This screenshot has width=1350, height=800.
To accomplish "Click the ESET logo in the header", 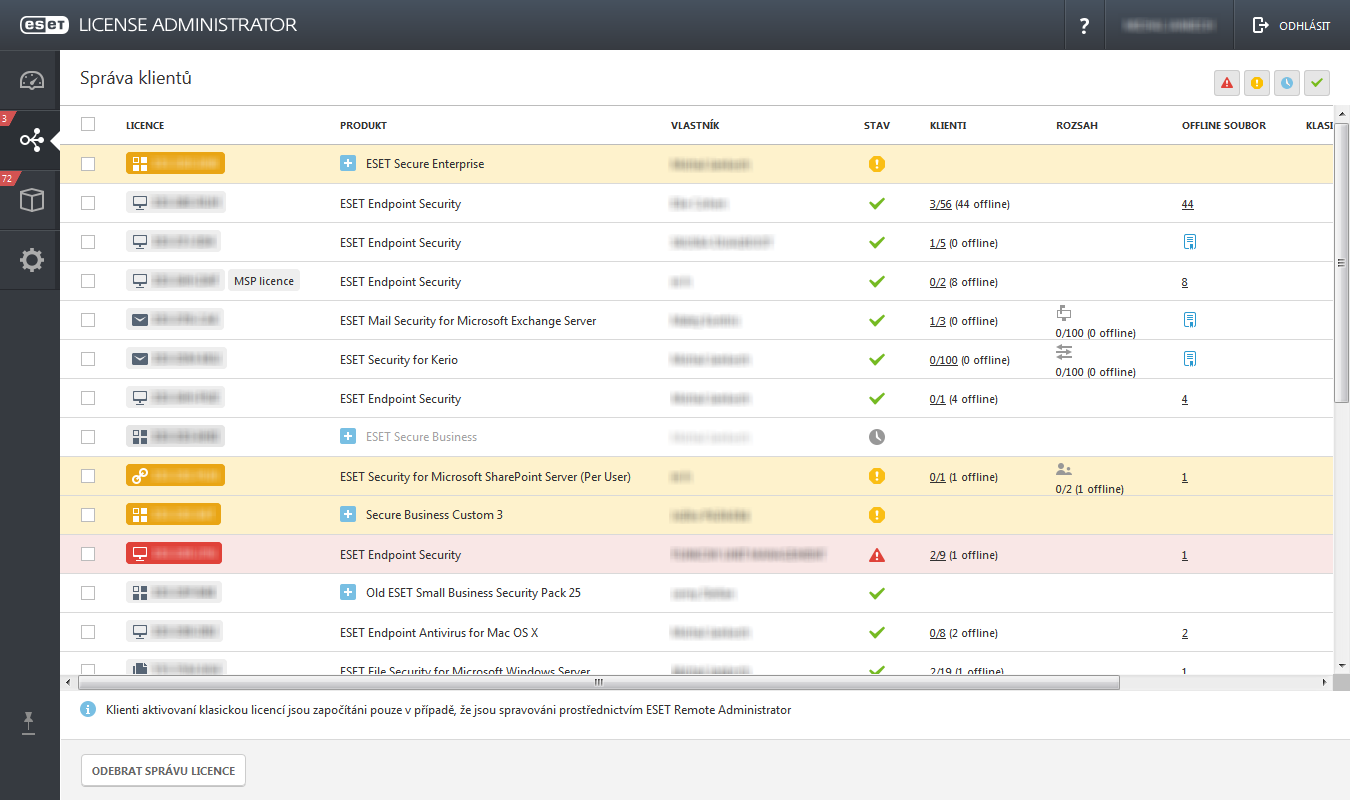I will click(45, 25).
